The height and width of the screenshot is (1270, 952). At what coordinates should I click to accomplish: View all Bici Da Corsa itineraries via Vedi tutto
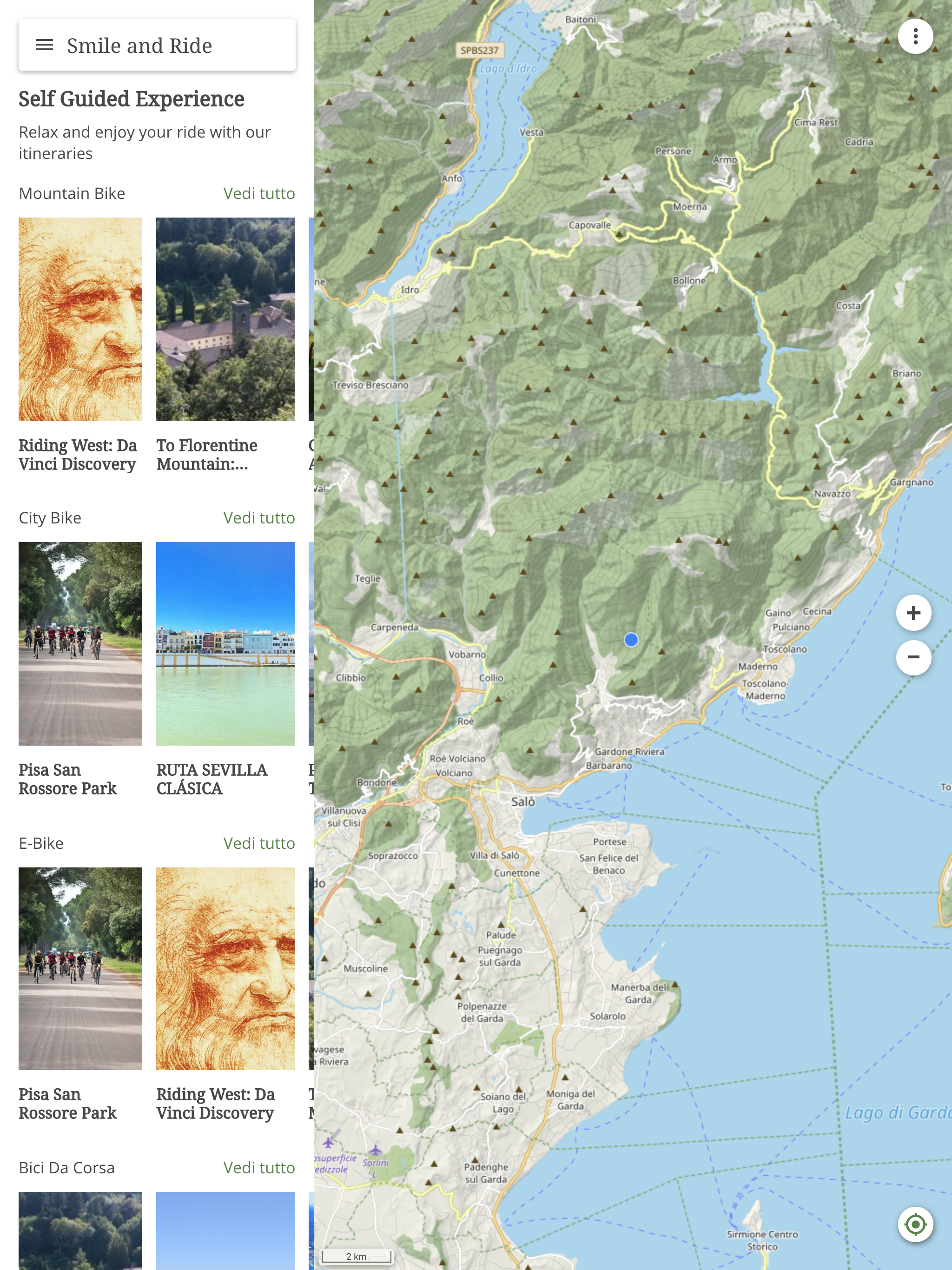[259, 1168]
